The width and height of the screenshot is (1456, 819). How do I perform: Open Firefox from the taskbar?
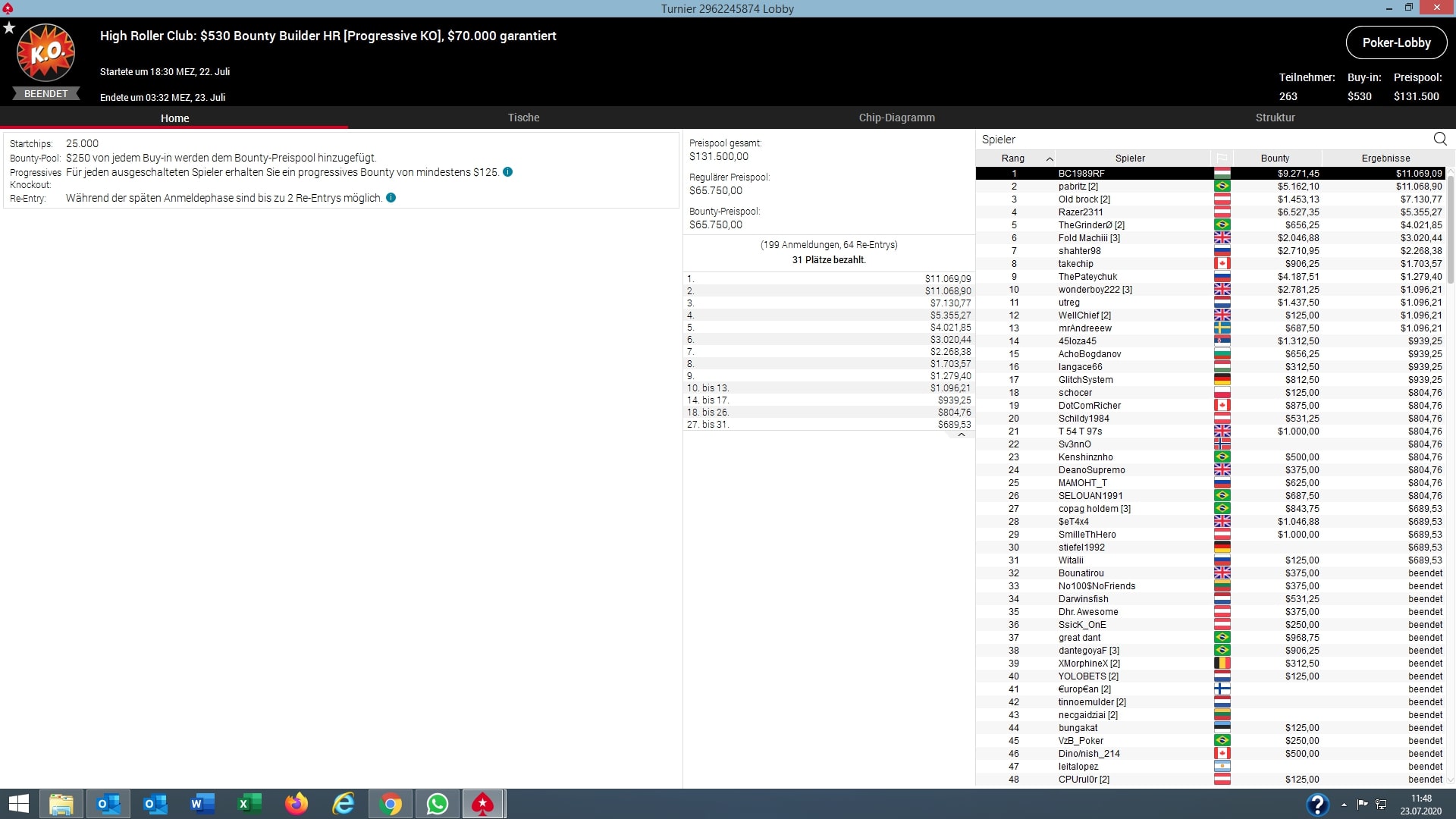point(297,804)
